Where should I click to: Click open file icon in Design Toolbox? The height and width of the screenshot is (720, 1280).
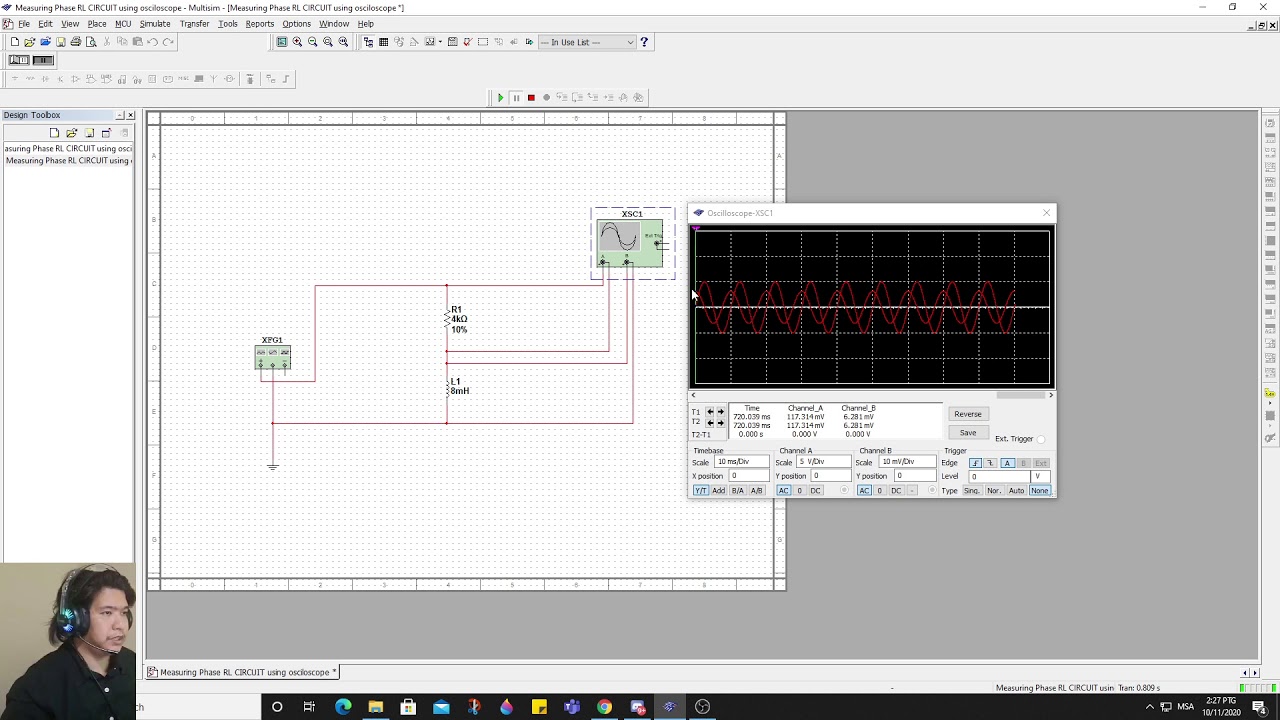[71, 133]
